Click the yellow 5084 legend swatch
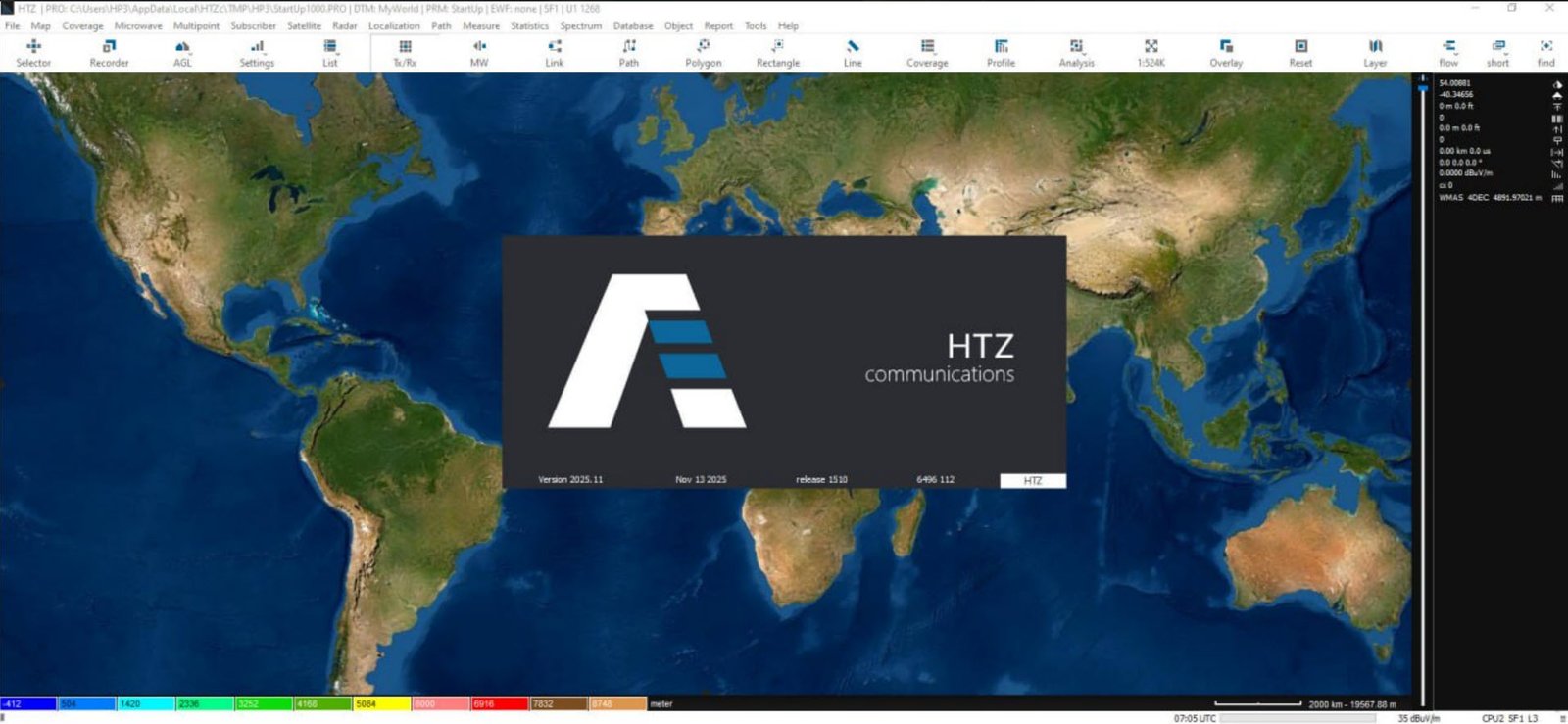Viewport: 1568px width, 724px height. coord(381,703)
